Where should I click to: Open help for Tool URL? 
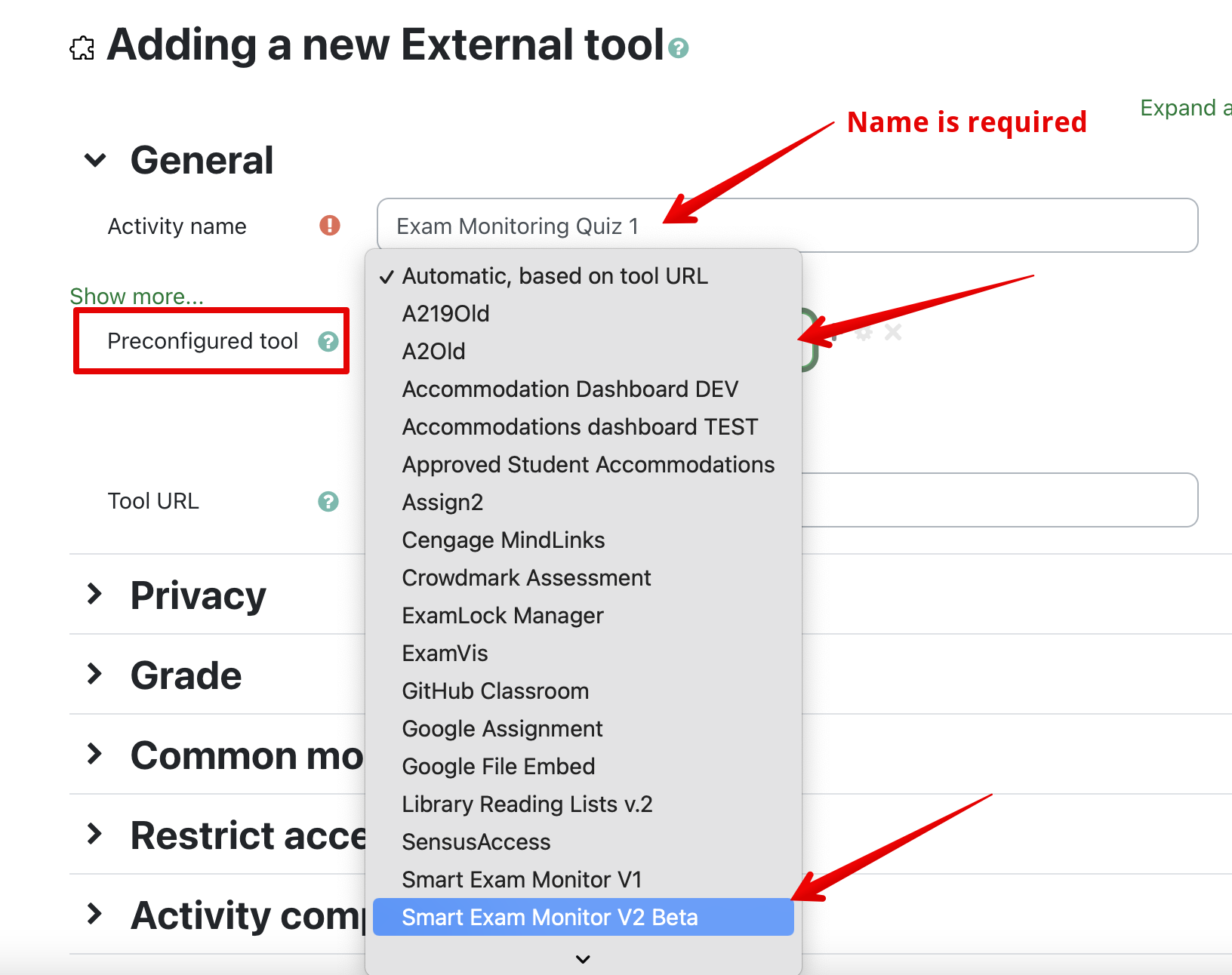click(x=328, y=502)
